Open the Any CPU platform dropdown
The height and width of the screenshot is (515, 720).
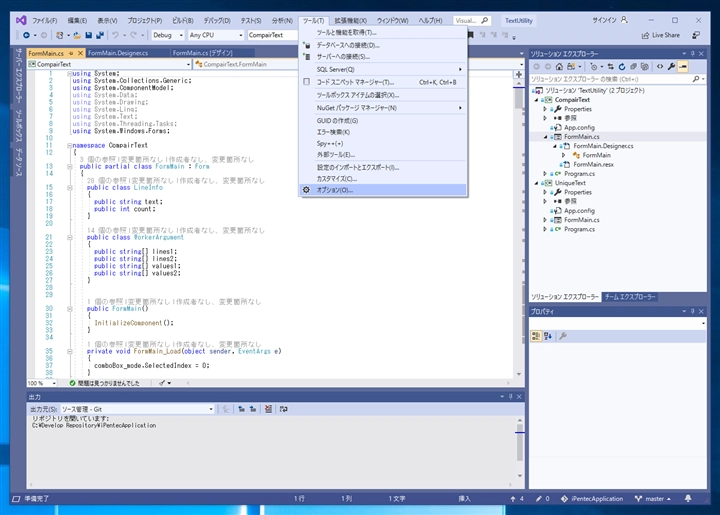[x=216, y=35]
